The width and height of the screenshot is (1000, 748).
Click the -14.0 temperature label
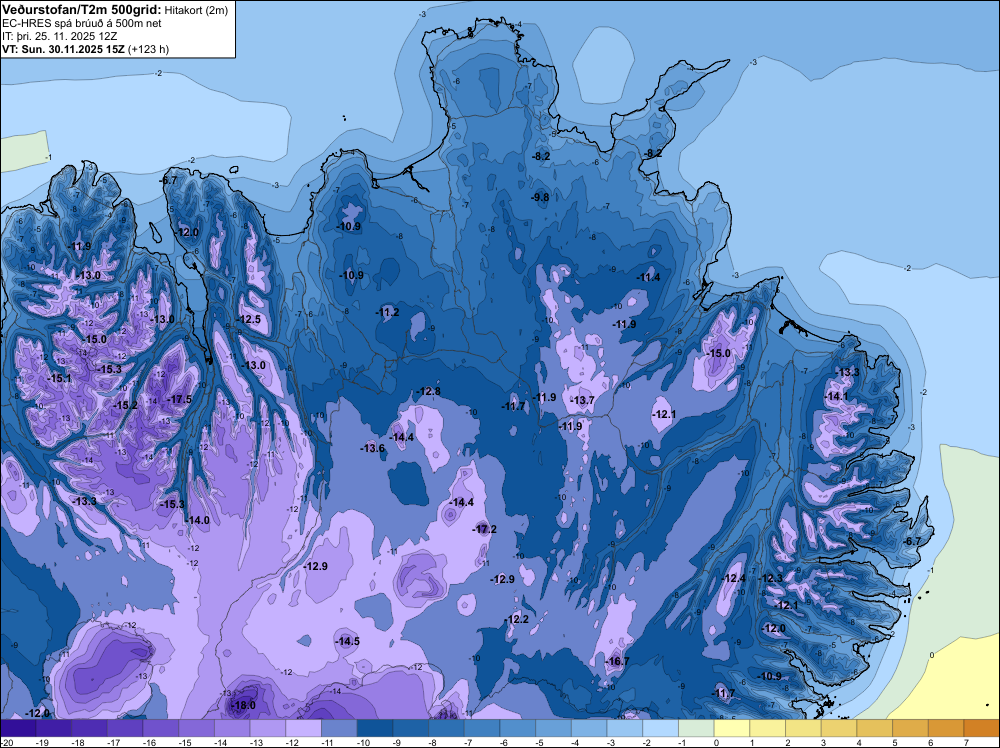click(198, 520)
